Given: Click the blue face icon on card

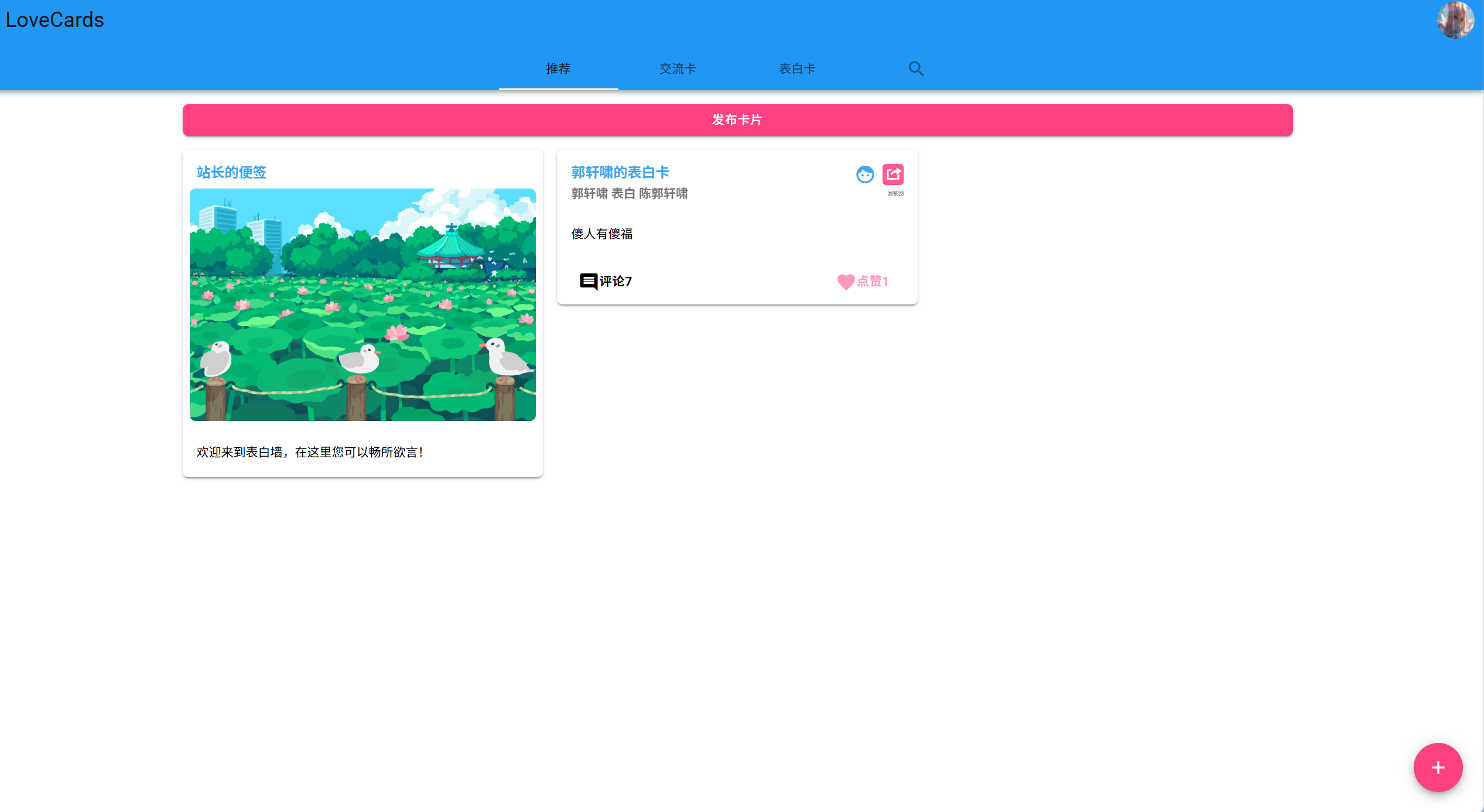Looking at the screenshot, I should coord(864,174).
